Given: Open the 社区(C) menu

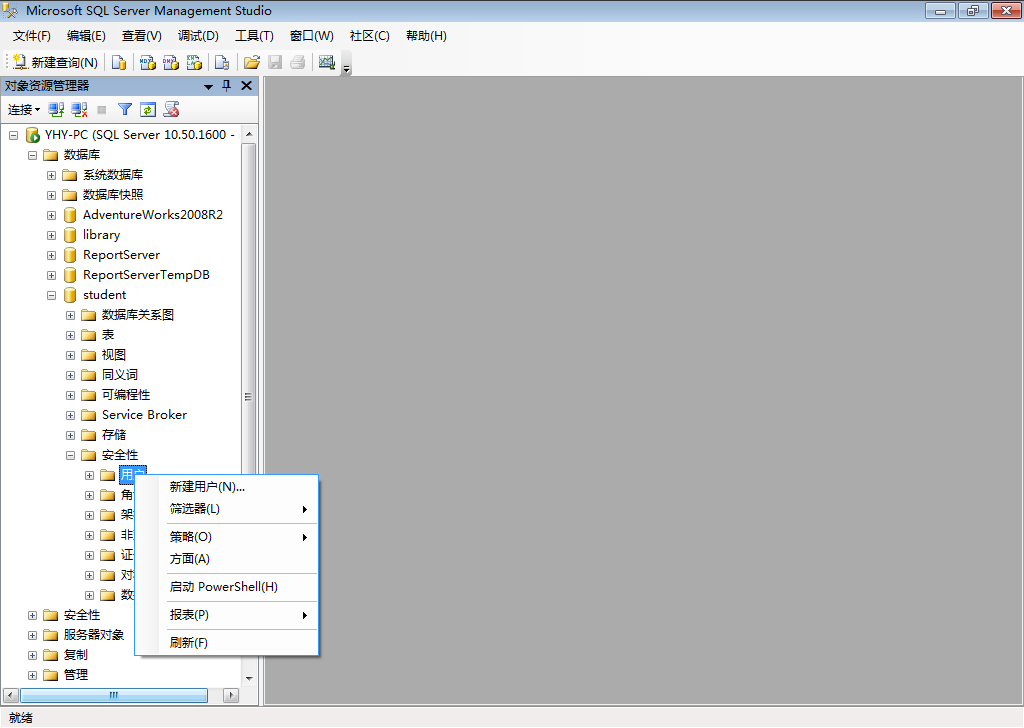Looking at the screenshot, I should [x=370, y=36].
